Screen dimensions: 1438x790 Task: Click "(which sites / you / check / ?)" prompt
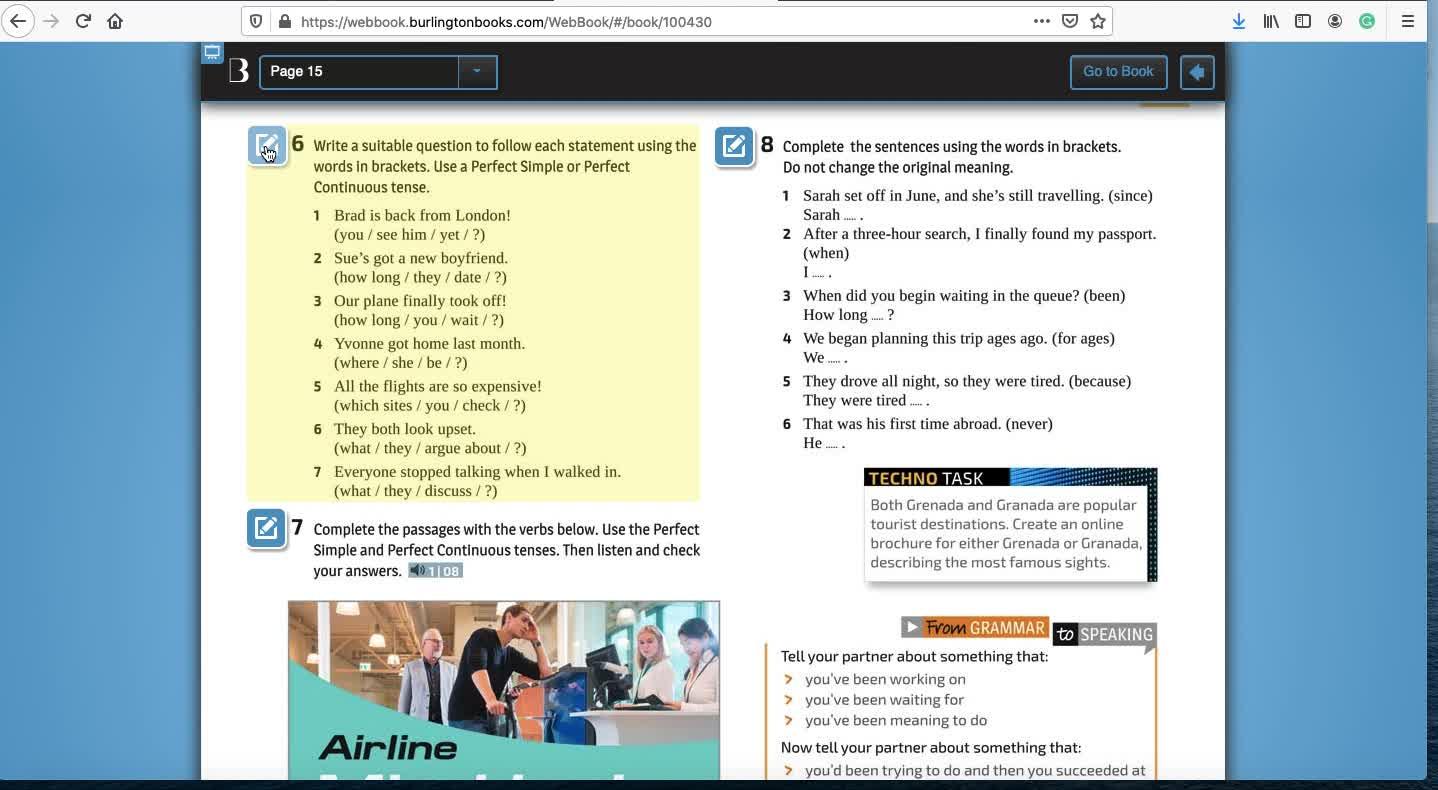(430, 406)
